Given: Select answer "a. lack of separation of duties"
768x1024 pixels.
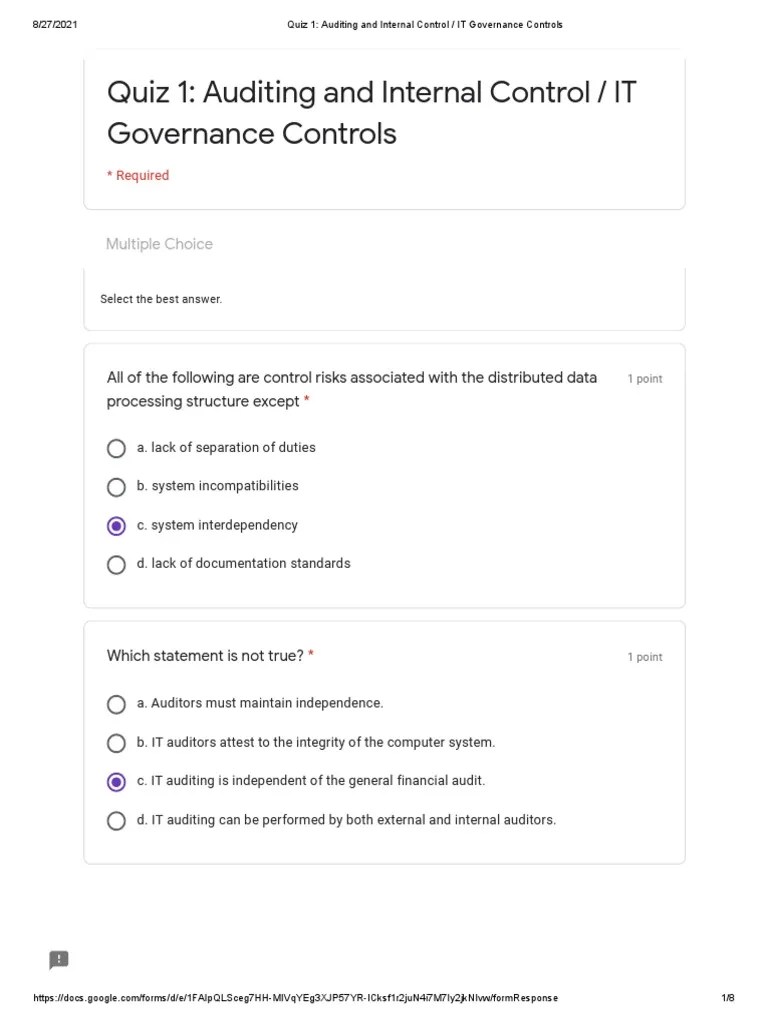Looking at the screenshot, I should pyautogui.click(x=116, y=448).
